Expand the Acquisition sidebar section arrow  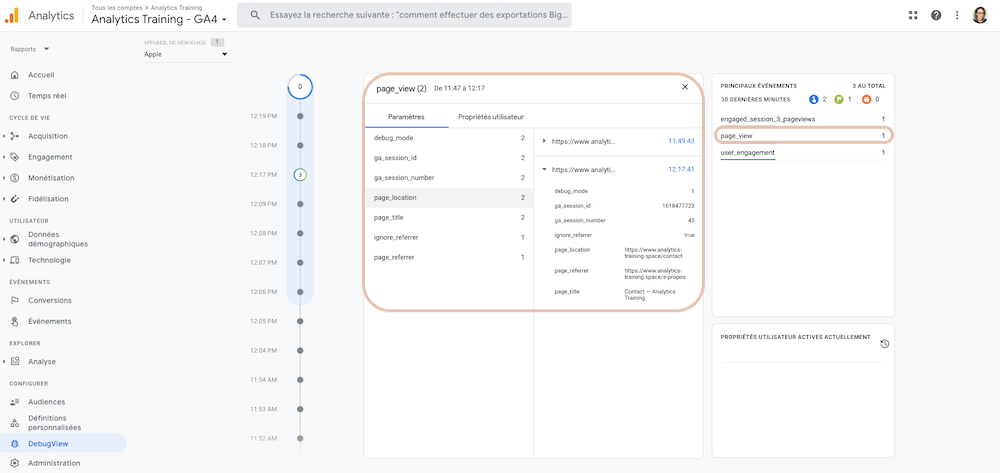pyautogui.click(x=4, y=136)
